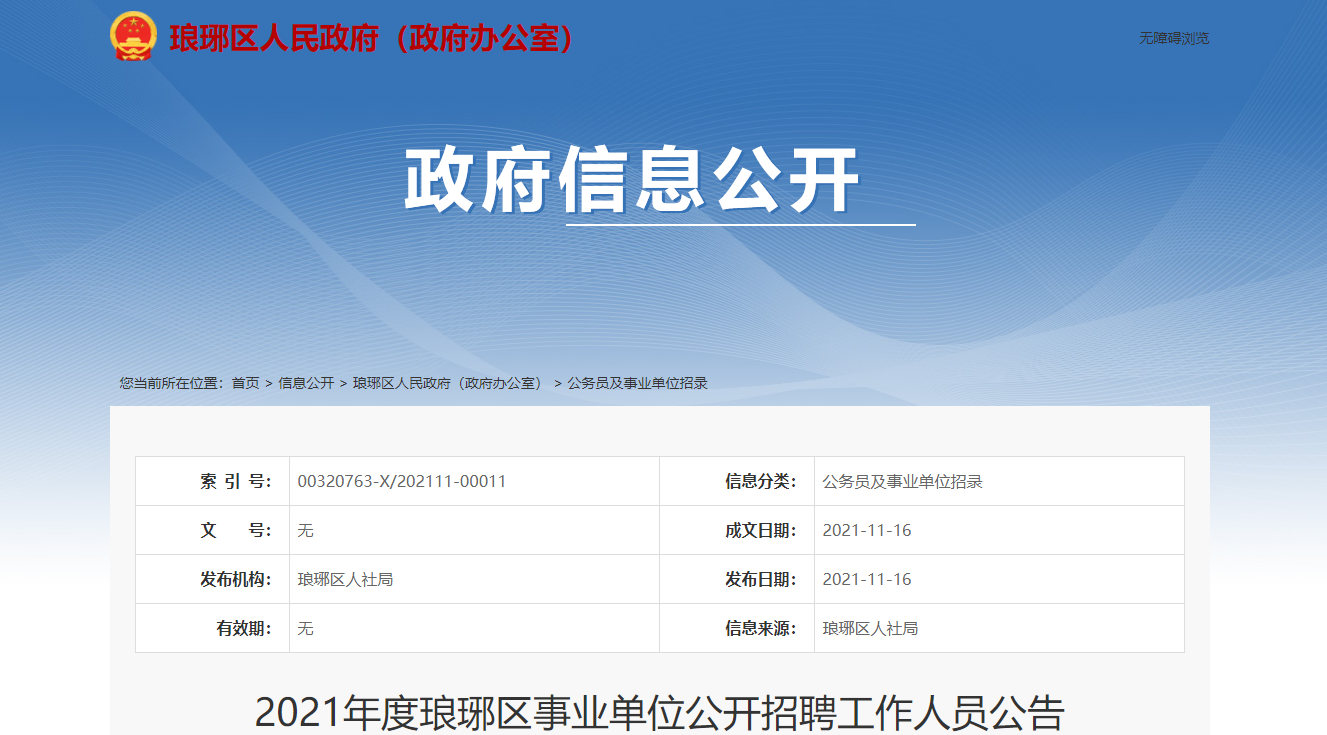Click the 有效期 label
This screenshot has height=735, width=1327.
click(x=244, y=628)
